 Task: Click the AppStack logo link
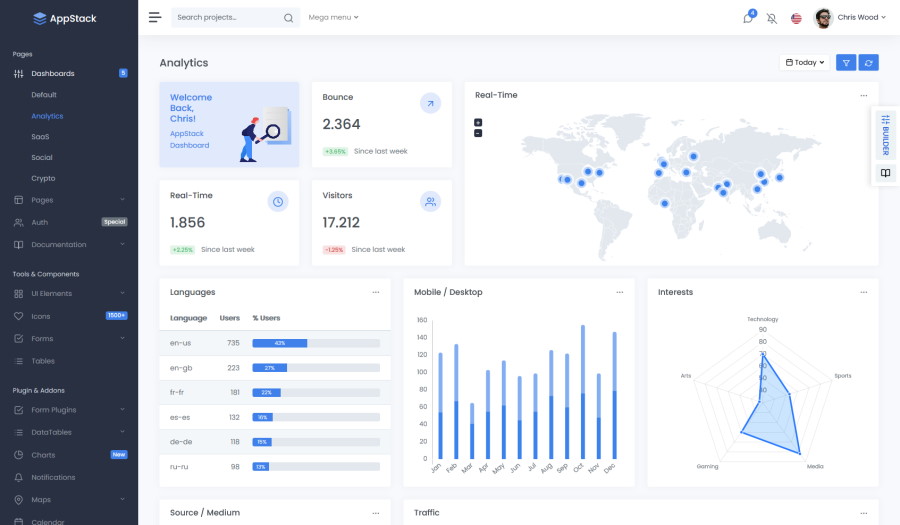[65, 18]
